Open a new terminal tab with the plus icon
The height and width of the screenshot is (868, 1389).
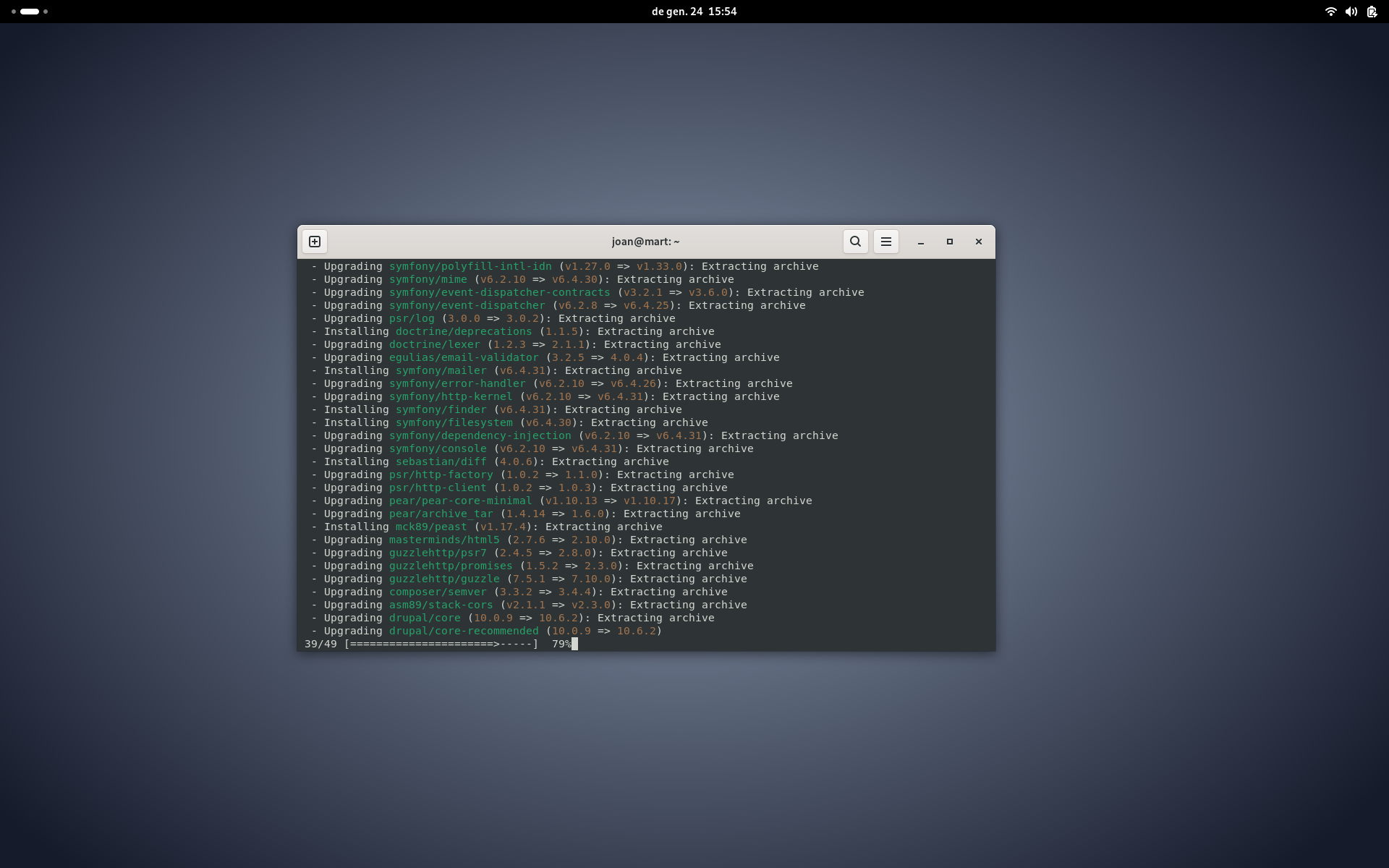point(314,242)
